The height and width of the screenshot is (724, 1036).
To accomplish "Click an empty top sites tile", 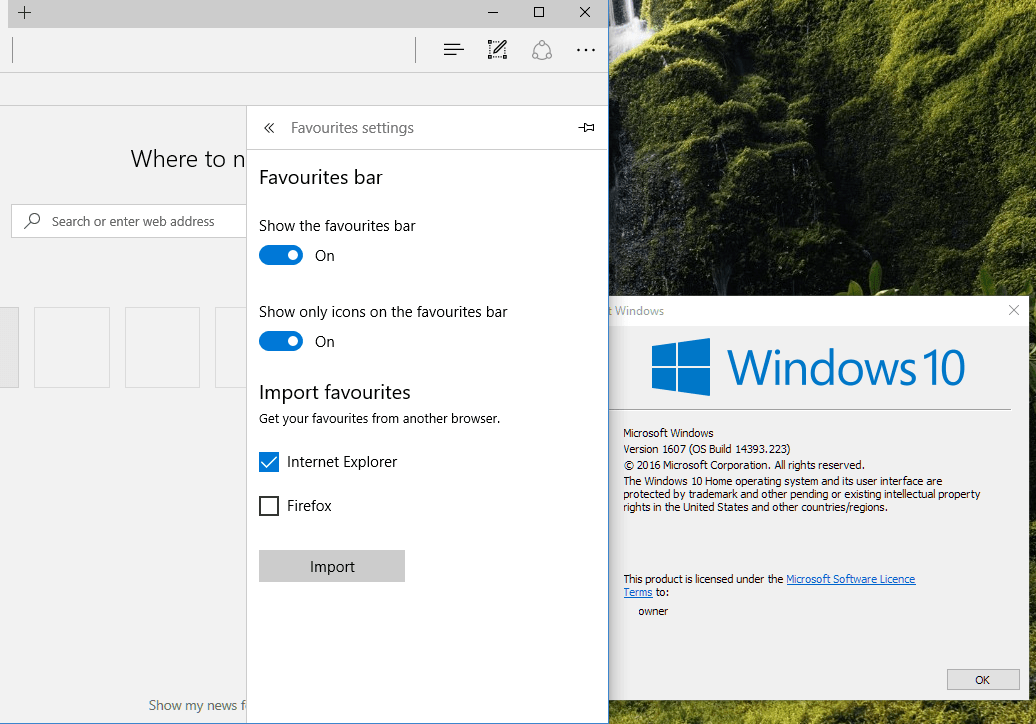I will (x=72, y=347).
